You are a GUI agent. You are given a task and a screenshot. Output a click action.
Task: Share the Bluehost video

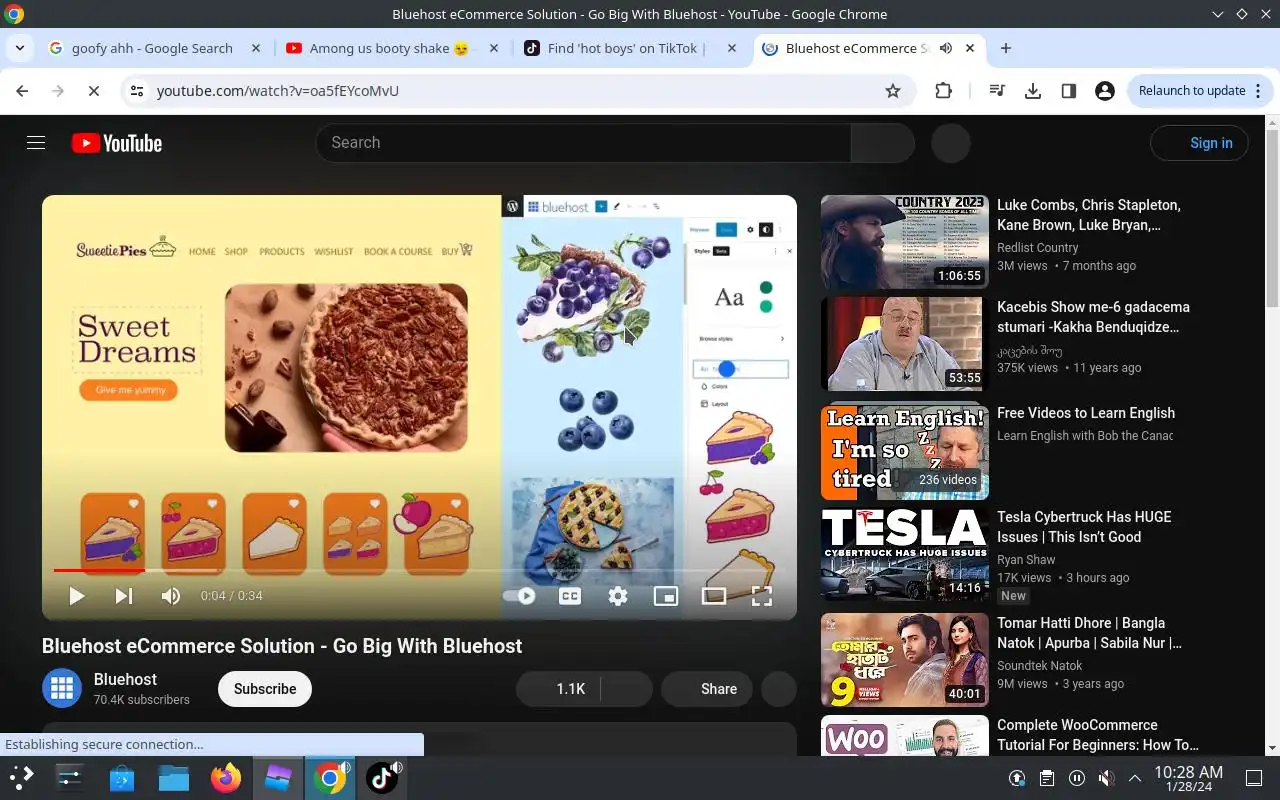coord(707,689)
